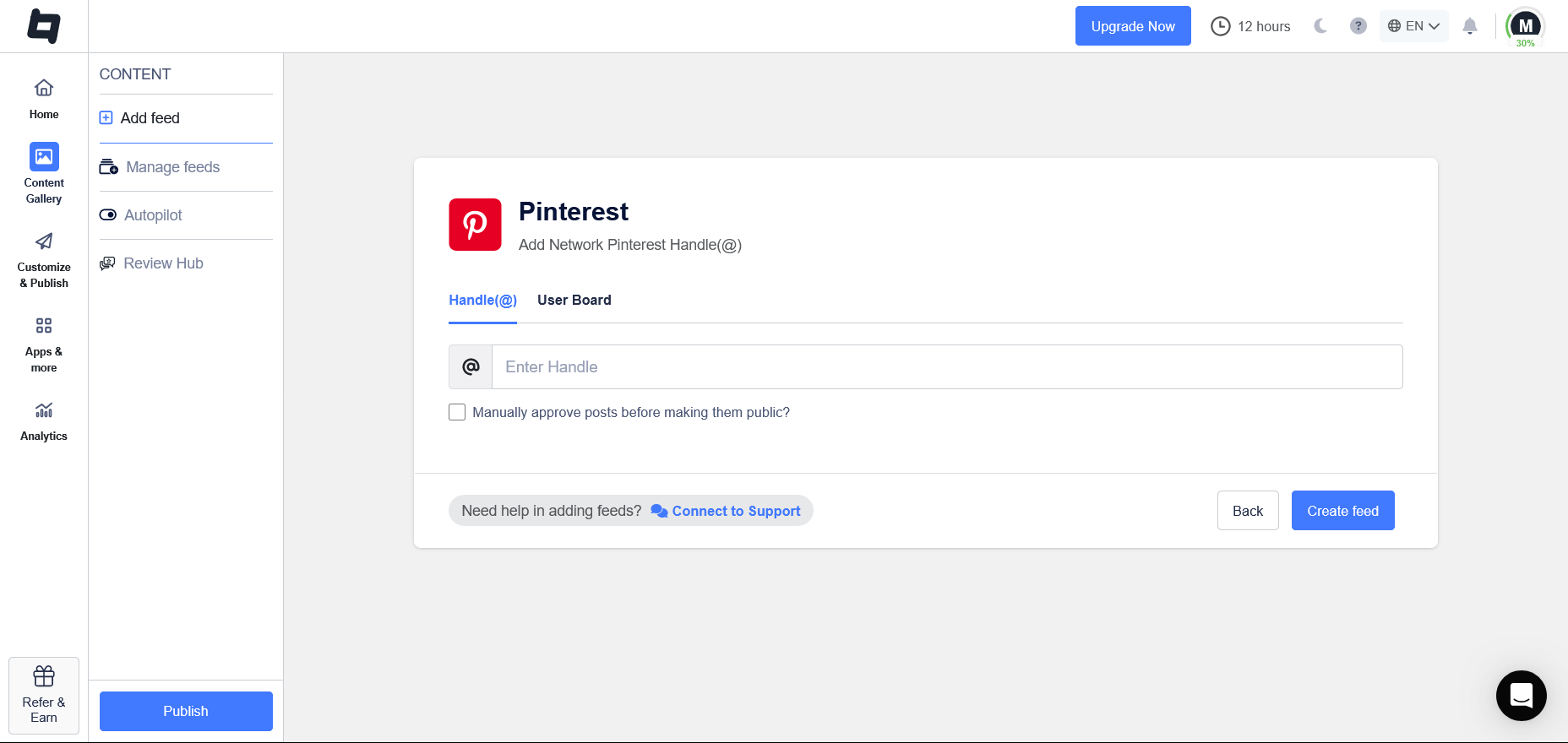Image resolution: width=1568 pixels, height=743 pixels.
Task: Open the Analytics chart icon
Action: coord(44,410)
